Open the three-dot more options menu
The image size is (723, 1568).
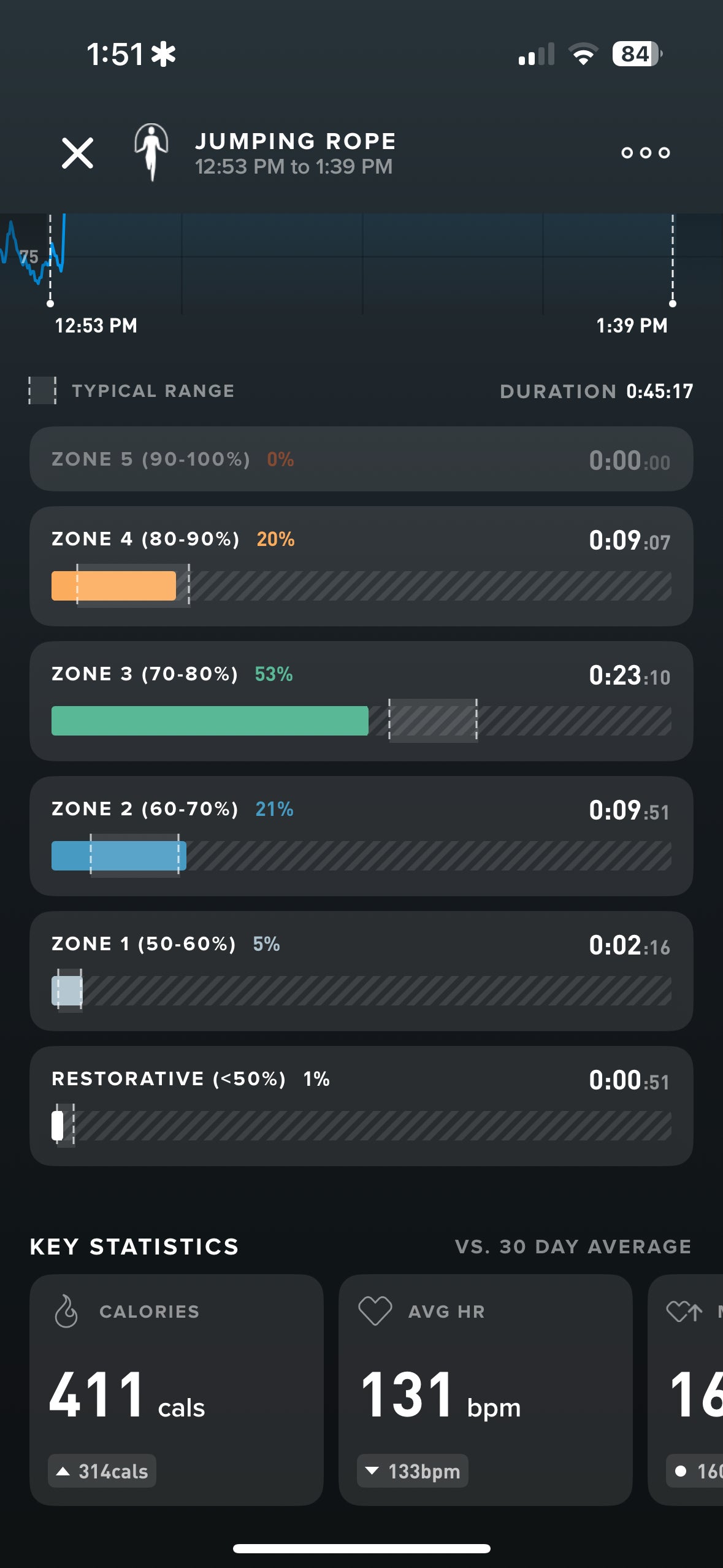click(645, 153)
